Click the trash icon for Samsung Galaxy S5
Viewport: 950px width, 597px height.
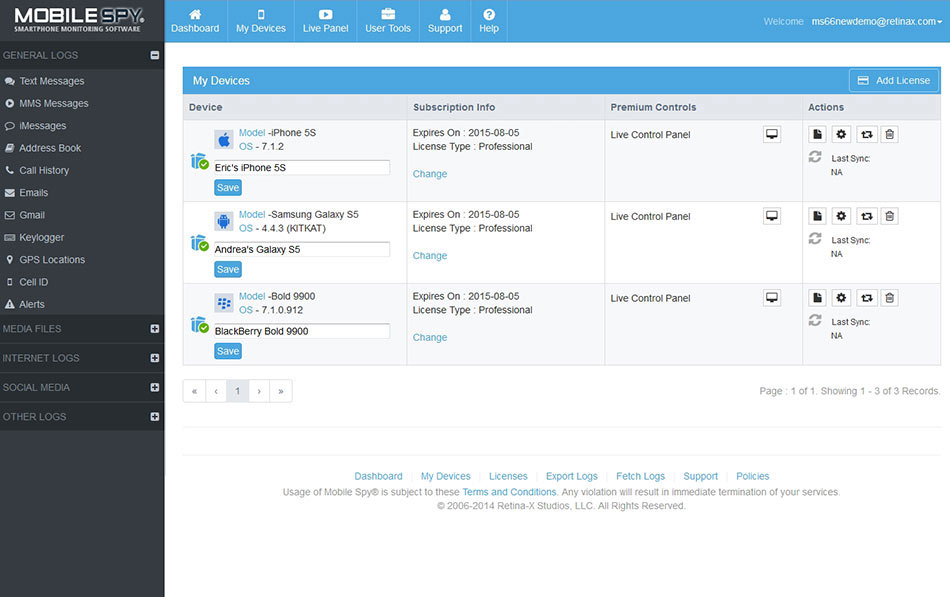pyautogui.click(x=889, y=216)
